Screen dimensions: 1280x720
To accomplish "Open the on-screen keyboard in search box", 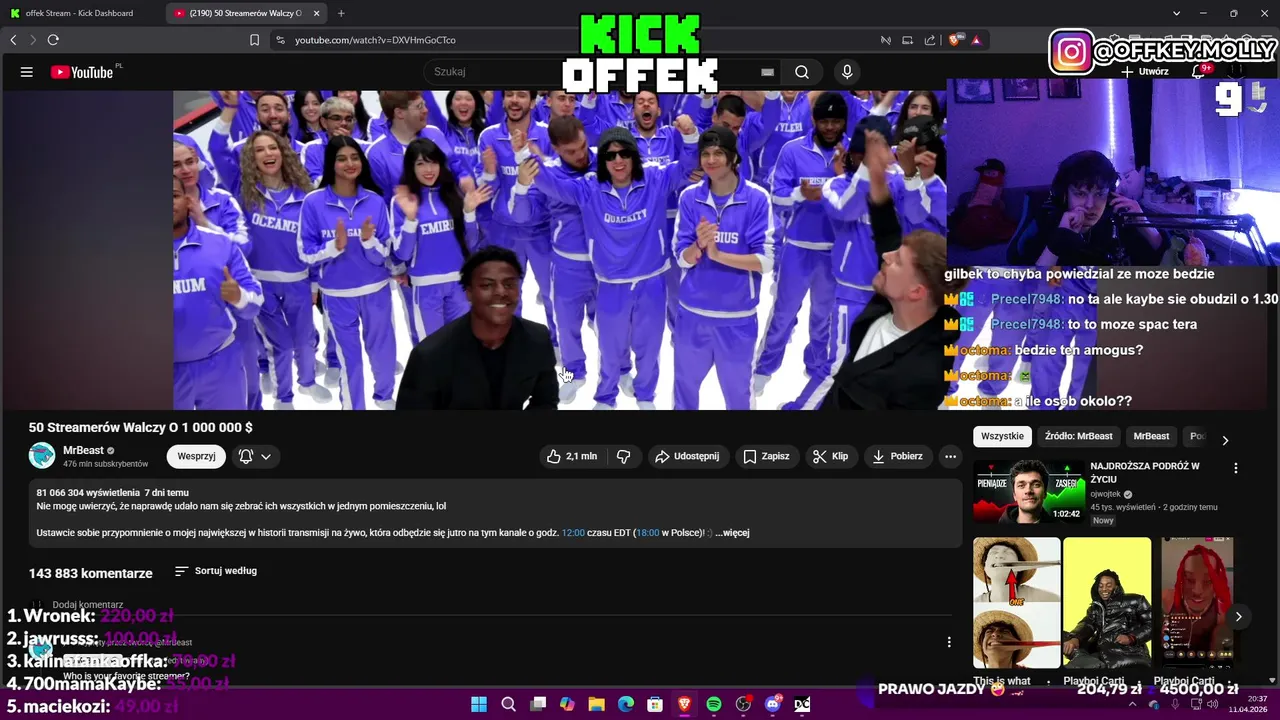I will [x=767, y=72].
